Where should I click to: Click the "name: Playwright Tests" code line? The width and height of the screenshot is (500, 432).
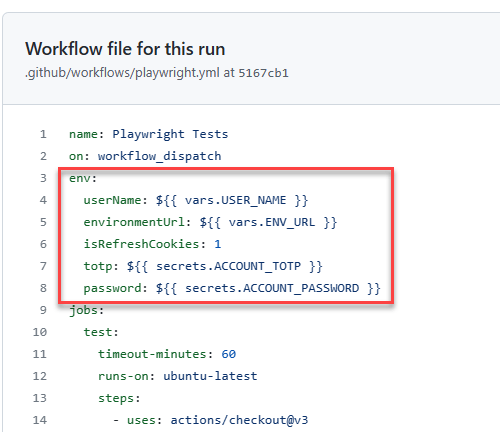click(149, 134)
